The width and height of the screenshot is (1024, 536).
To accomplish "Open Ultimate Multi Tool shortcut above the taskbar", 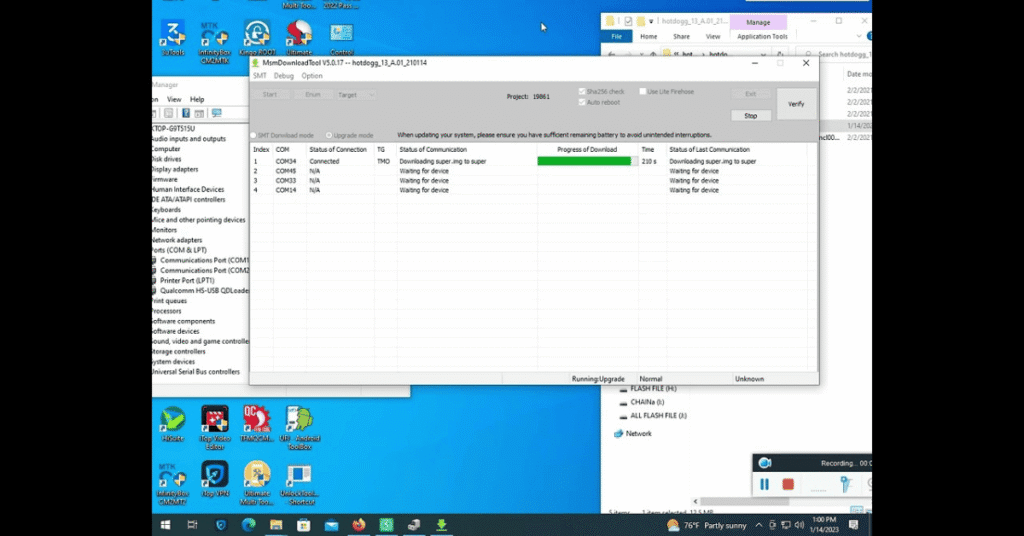I will pos(257,483).
